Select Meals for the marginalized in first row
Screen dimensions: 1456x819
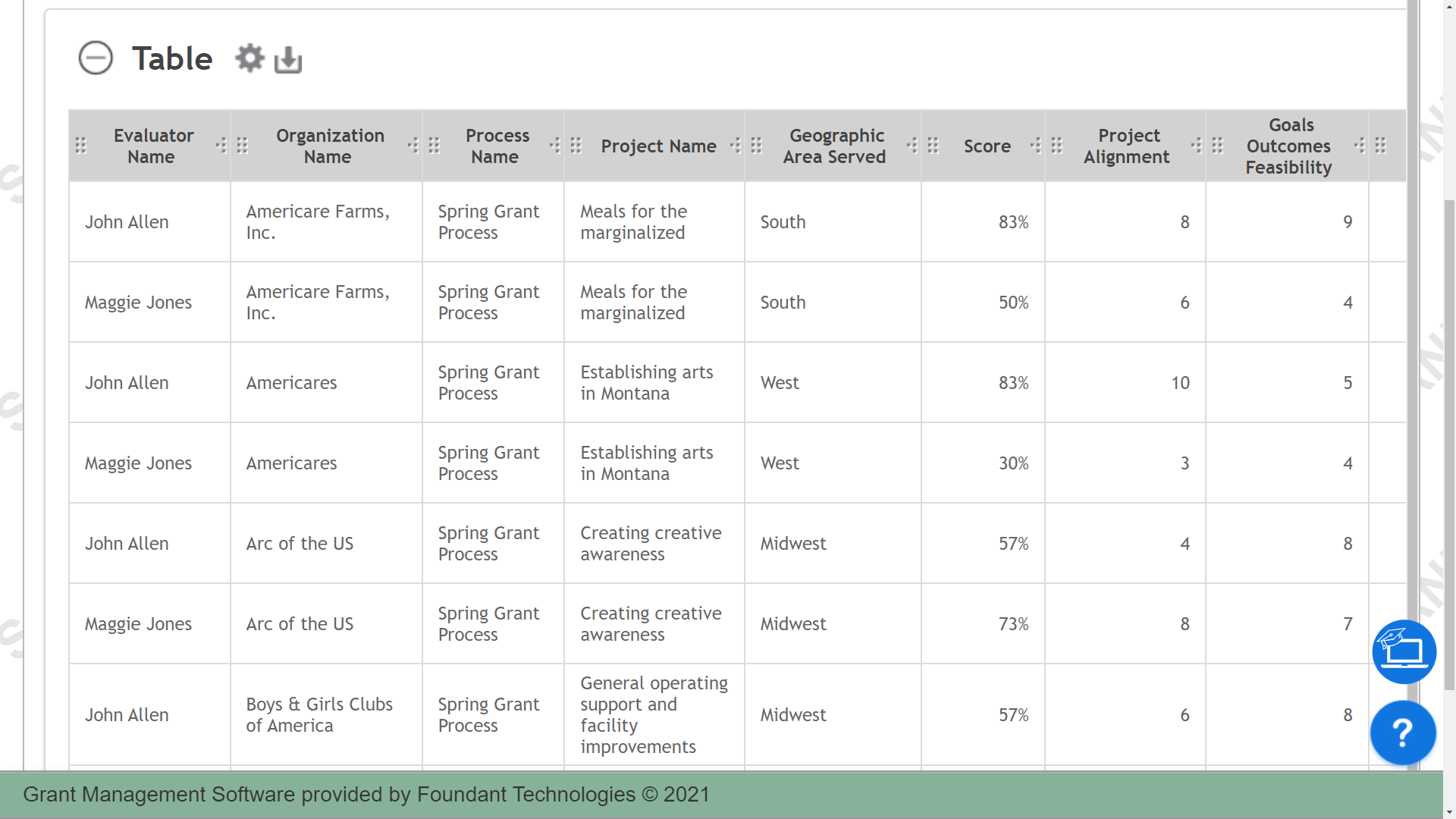(654, 222)
